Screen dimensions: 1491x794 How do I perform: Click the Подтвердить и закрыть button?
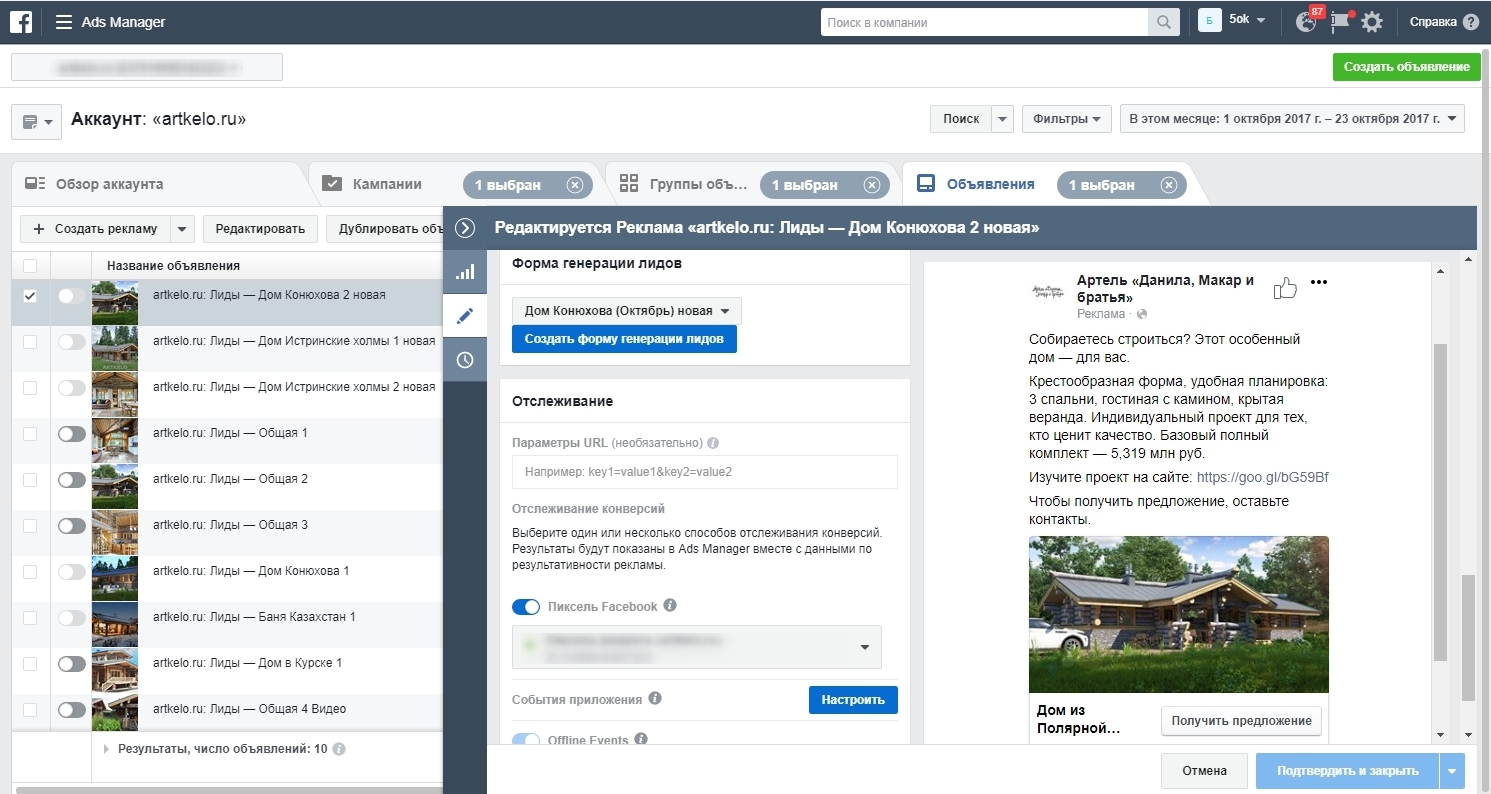coord(1347,771)
